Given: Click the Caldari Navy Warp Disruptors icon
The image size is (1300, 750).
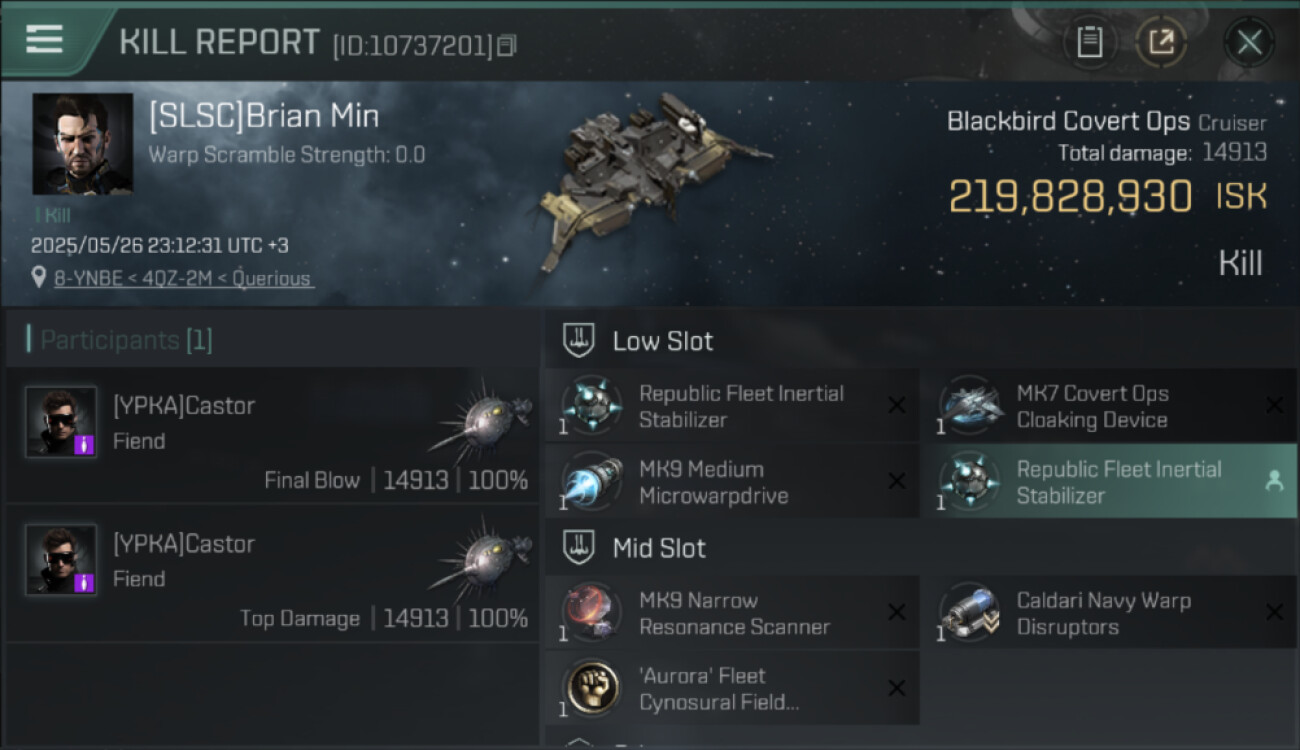Looking at the screenshot, I should [969, 612].
